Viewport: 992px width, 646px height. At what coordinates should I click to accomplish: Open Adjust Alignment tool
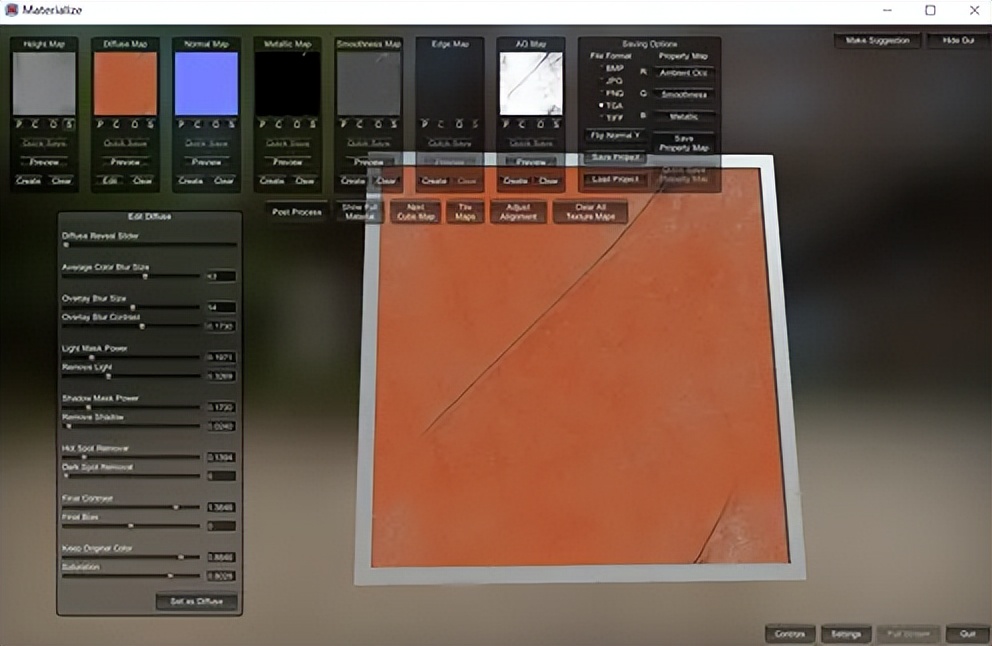(x=518, y=212)
